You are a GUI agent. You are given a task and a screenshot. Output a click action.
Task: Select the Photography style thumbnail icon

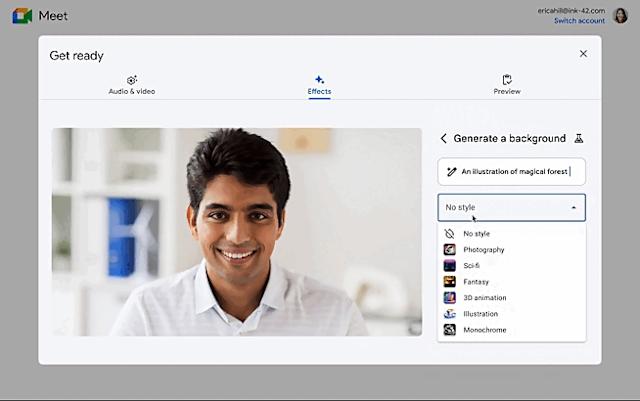point(450,250)
